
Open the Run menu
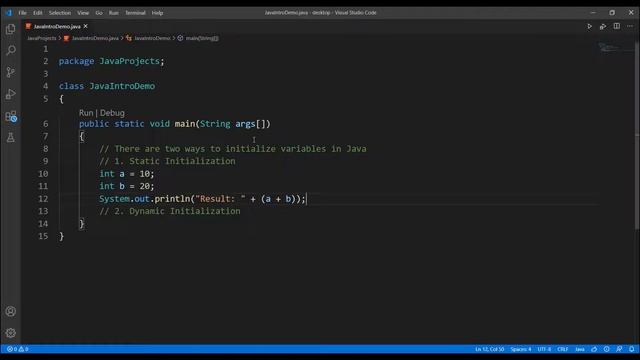click(113, 13)
